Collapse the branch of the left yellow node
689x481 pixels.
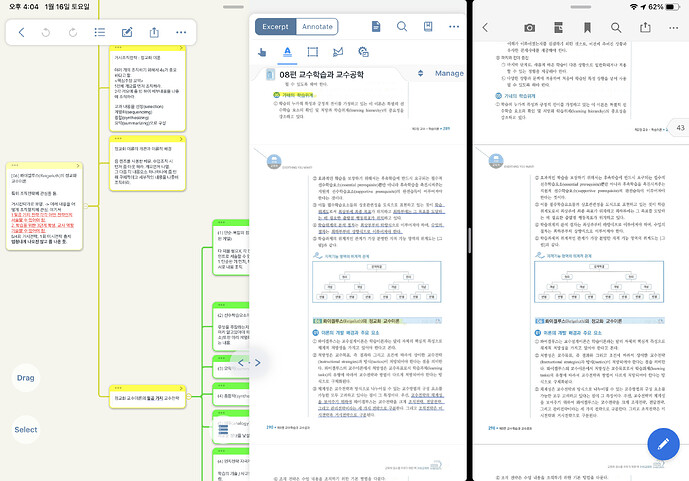(x=86, y=206)
